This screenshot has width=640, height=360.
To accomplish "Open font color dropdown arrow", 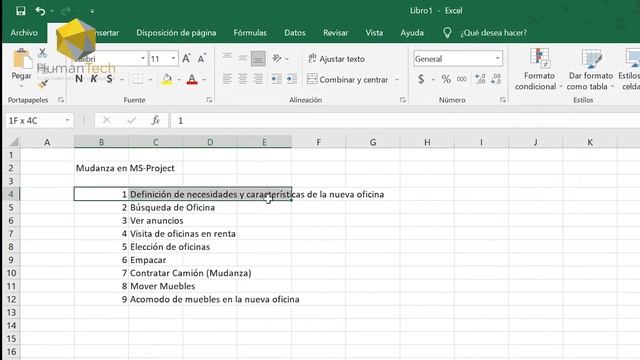I will point(204,80).
